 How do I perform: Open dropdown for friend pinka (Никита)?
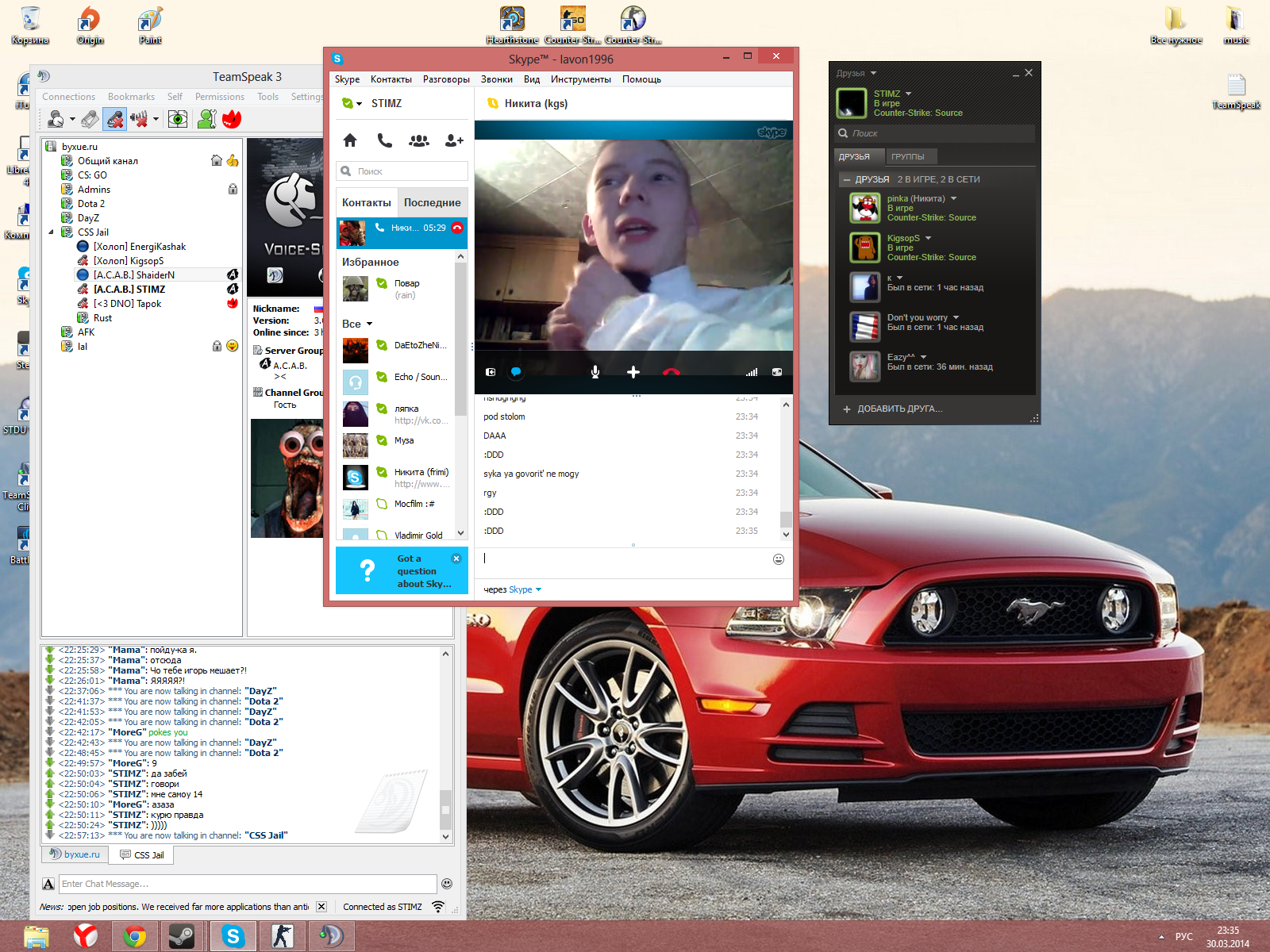(954, 198)
